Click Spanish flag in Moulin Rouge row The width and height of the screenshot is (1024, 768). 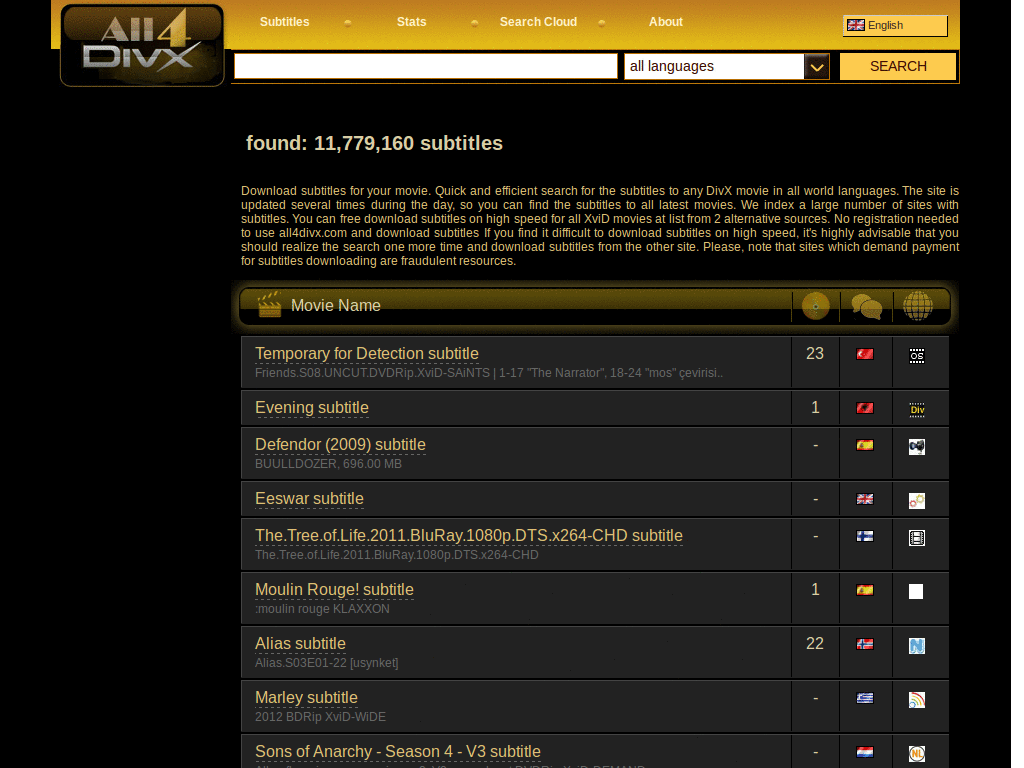click(865, 590)
